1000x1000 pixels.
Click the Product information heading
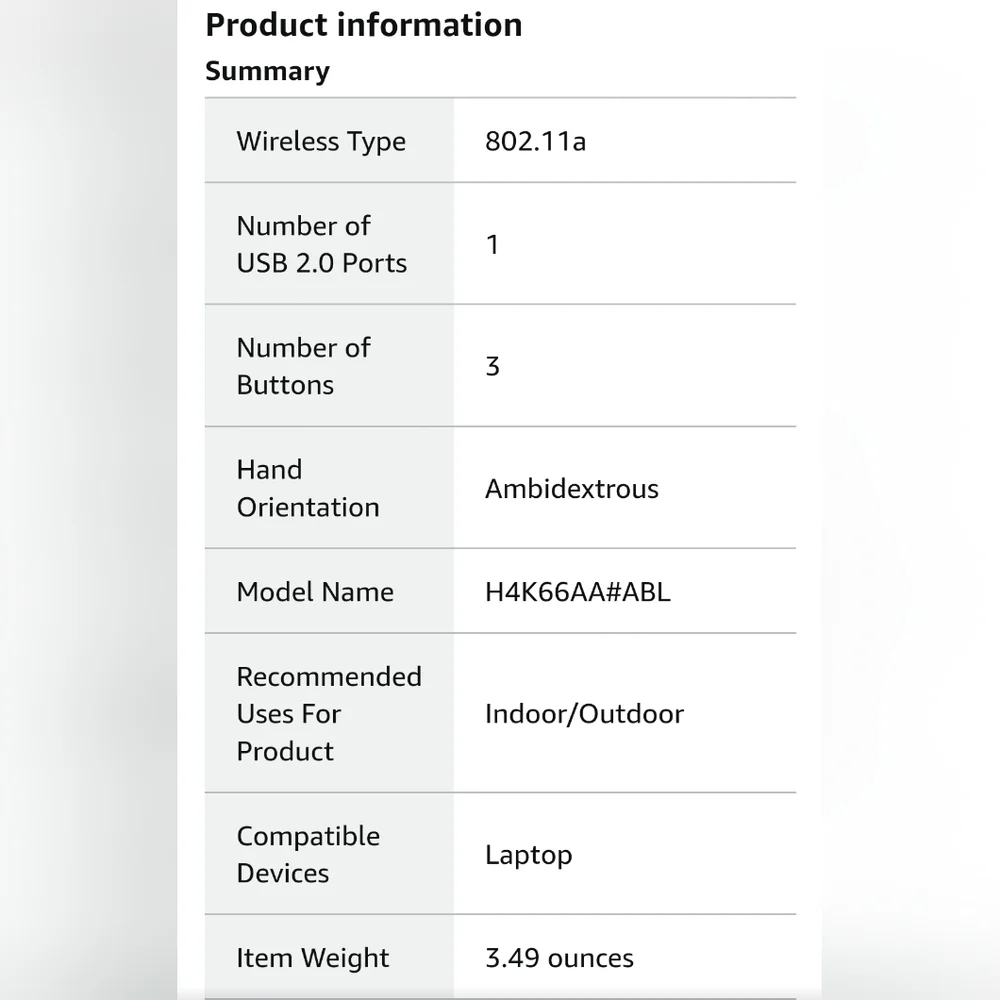pyautogui.click(x=364, y=26)
